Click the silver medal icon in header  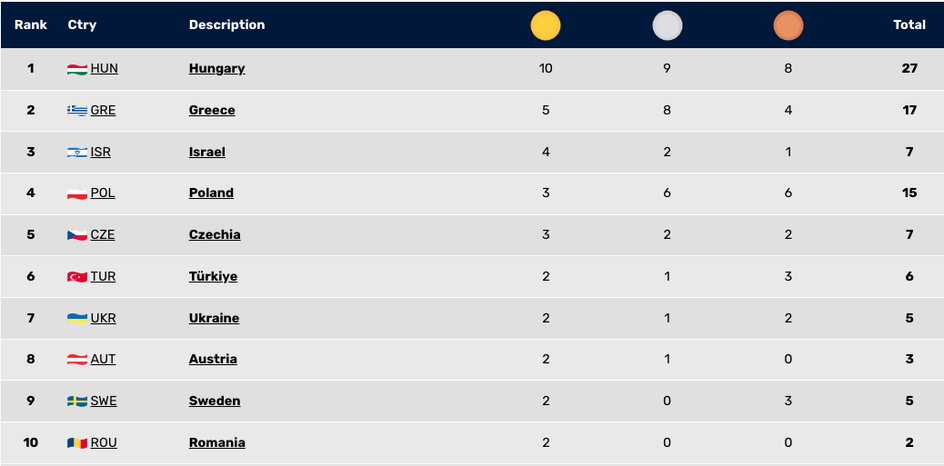667,26
